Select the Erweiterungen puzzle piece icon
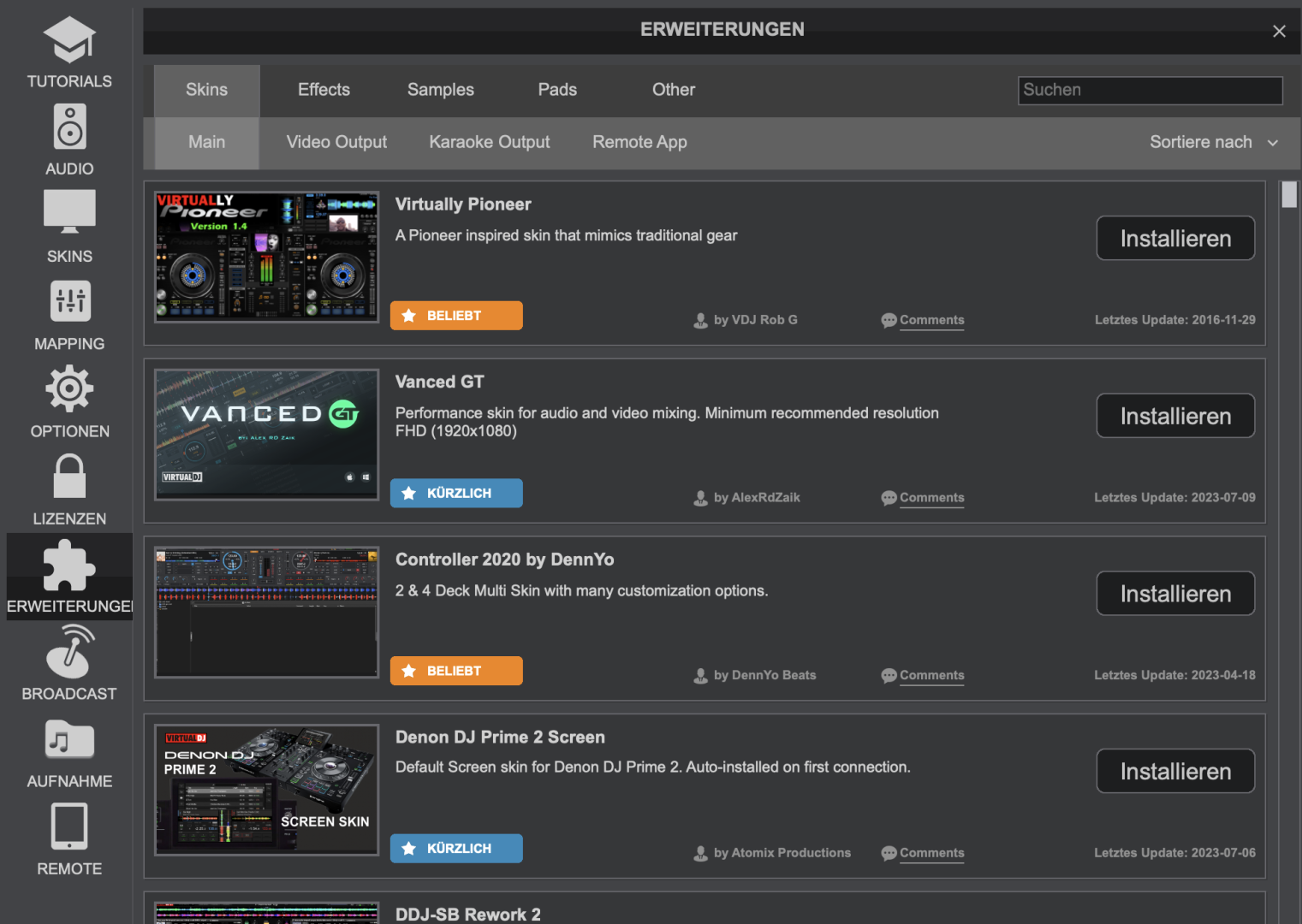Screen dimensions: 1302x924 [x=69, y=565]
